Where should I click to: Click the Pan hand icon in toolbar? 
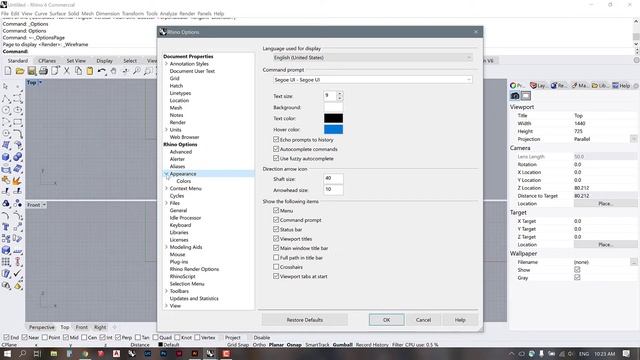[113, 71]
